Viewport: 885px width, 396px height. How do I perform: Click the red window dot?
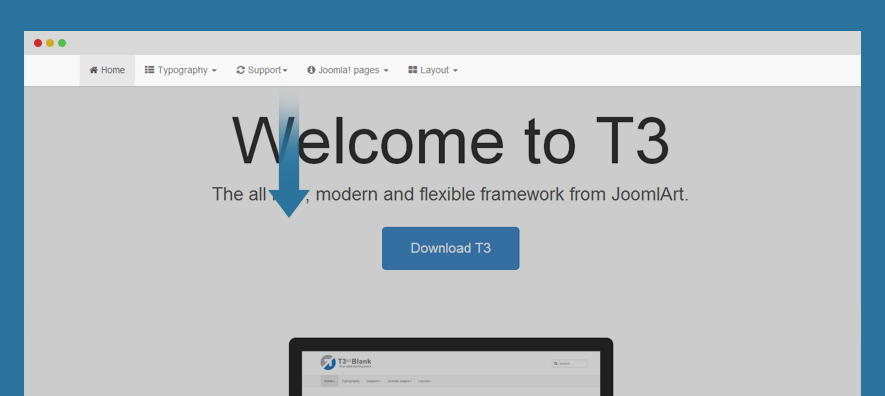tap(38, 43)
